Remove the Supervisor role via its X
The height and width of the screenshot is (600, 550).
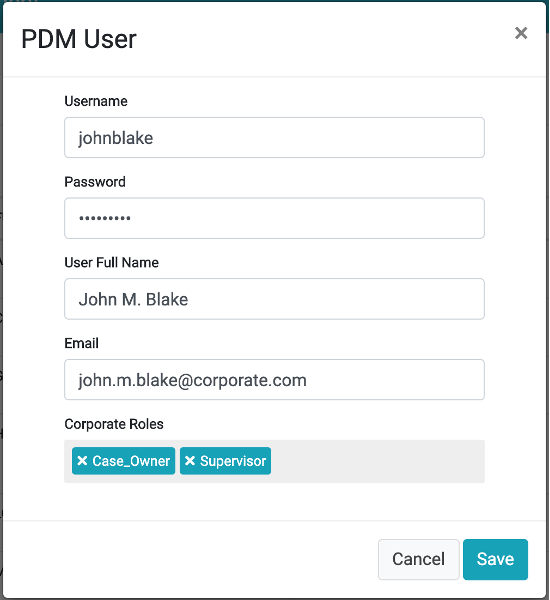point(190,460)
